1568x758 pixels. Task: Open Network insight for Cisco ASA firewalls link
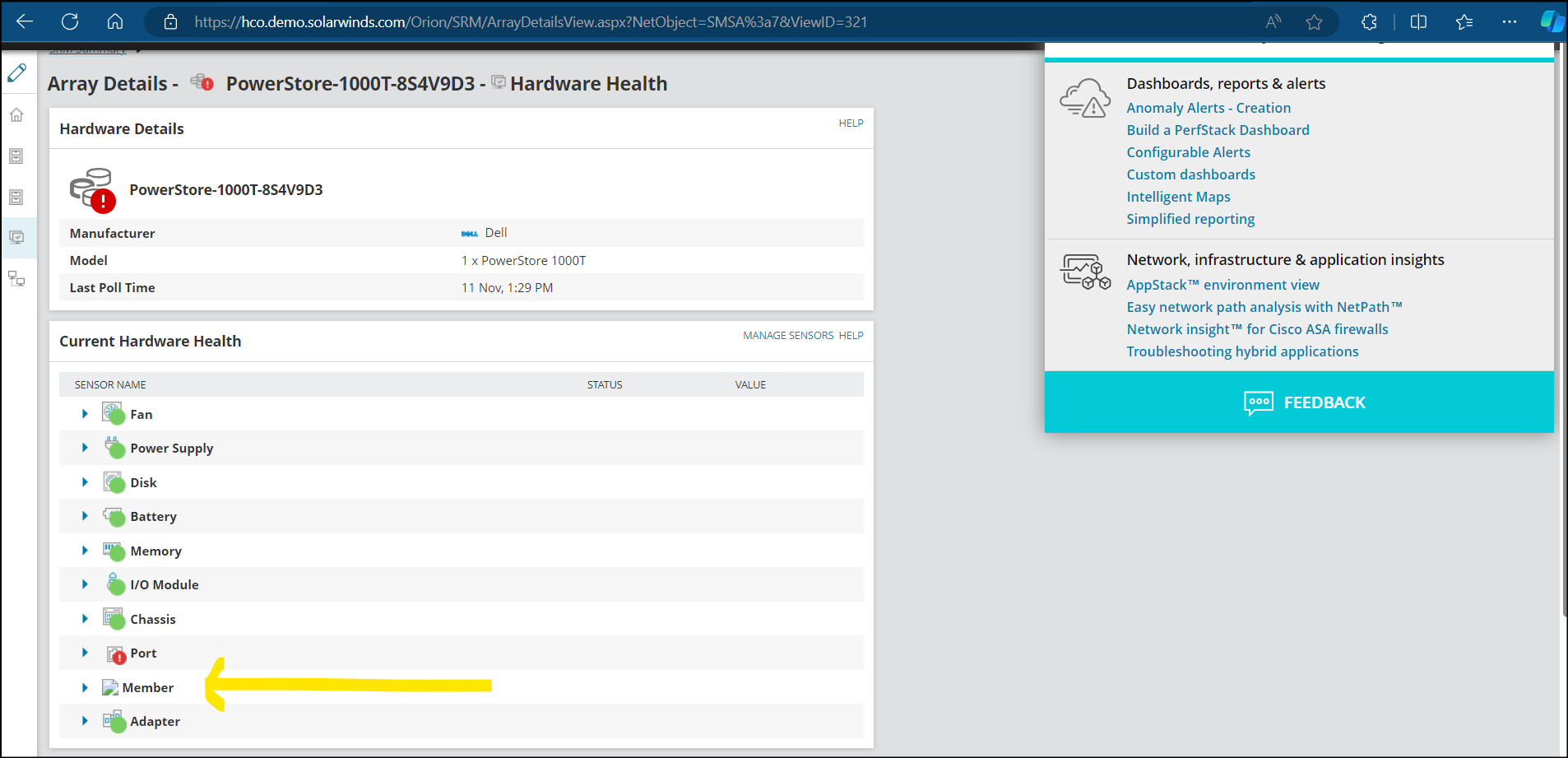1257,329
